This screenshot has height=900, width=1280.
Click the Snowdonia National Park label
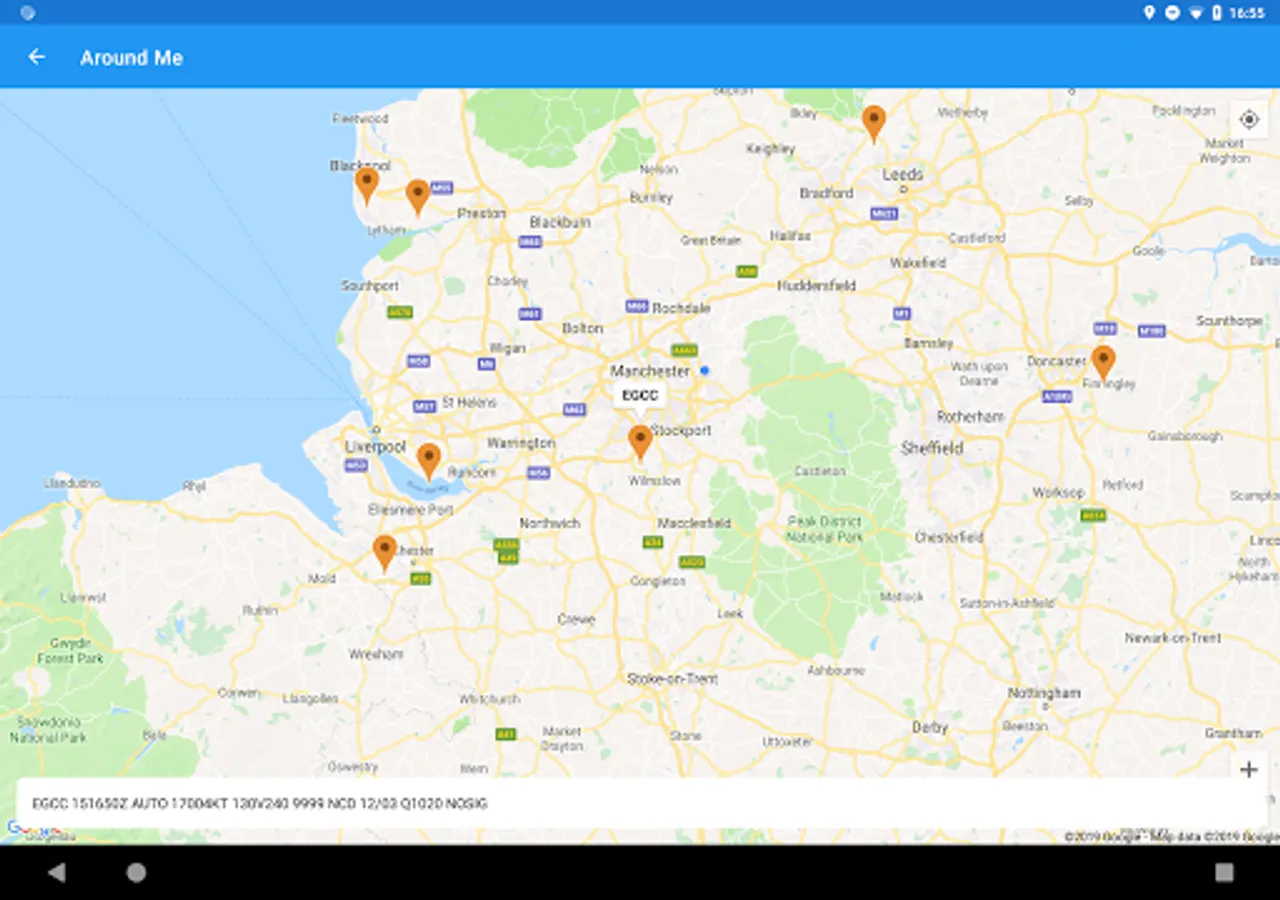click(48, 730)
